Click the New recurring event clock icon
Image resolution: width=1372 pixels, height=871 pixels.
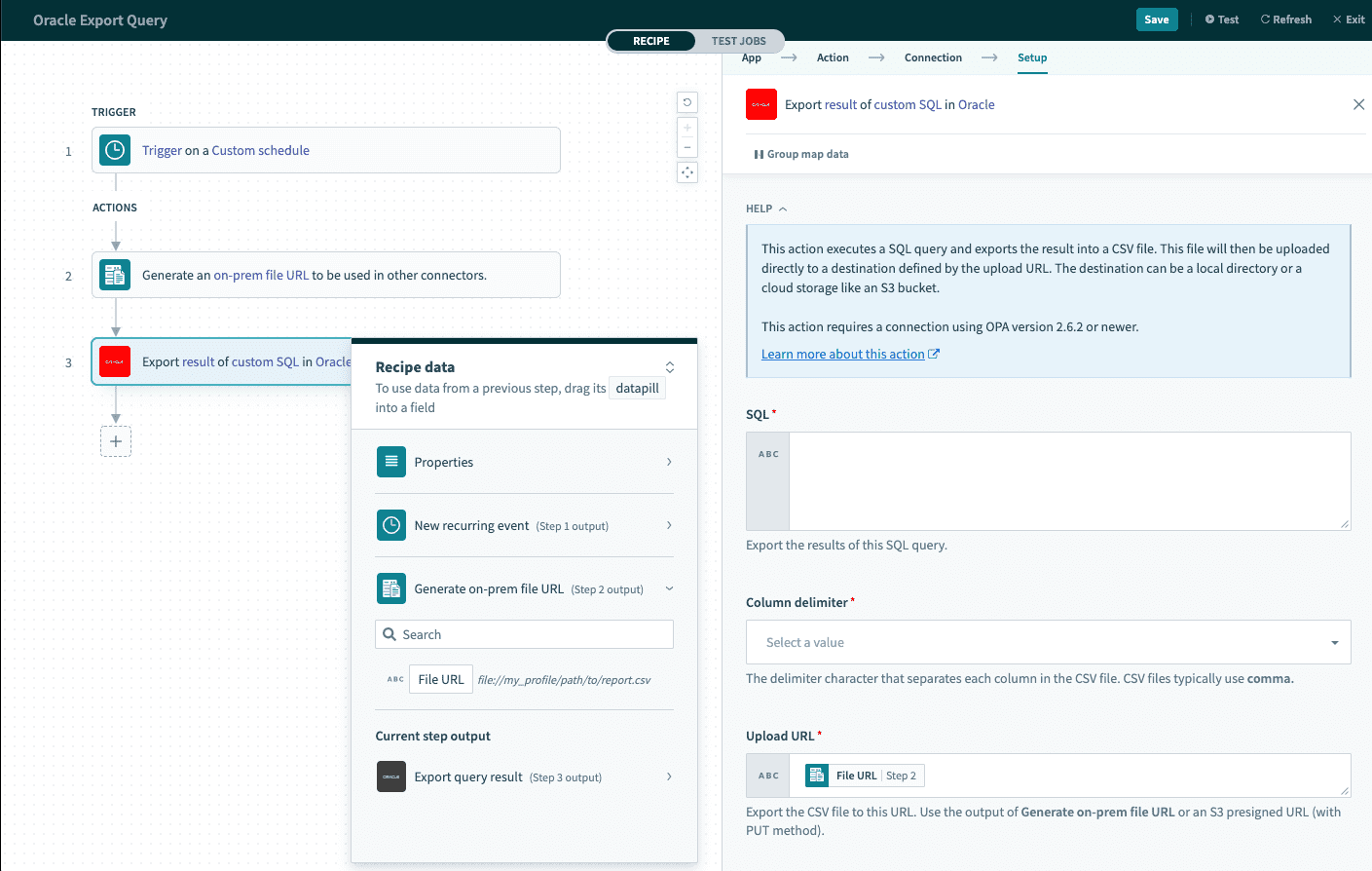390,525
